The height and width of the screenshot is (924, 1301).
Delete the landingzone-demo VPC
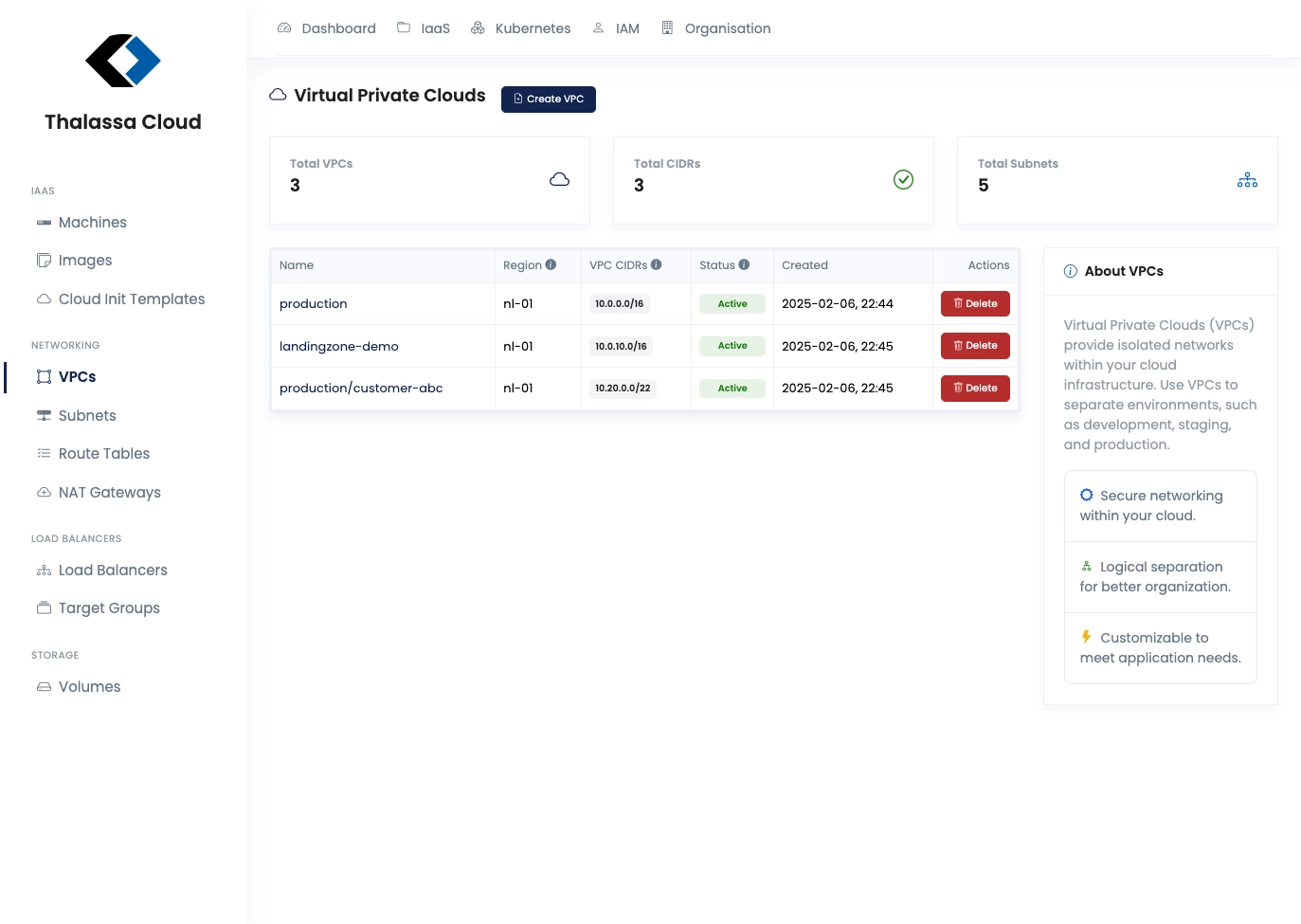pyautogui.click(x=975, y=346)
